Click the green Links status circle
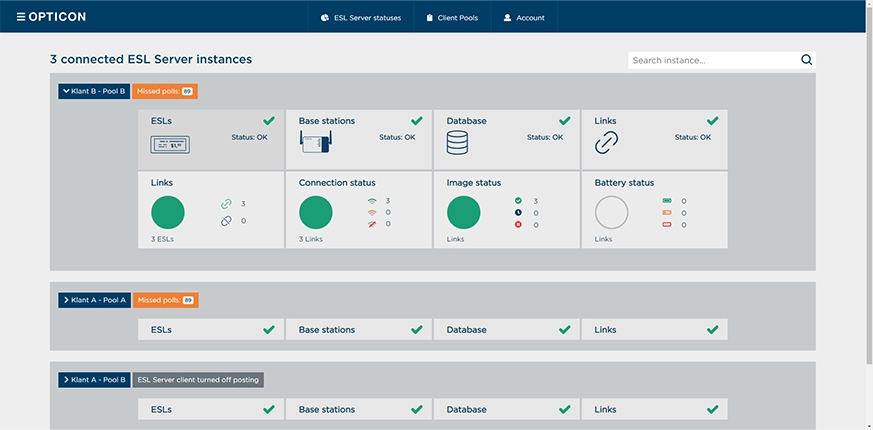 [x=168, y=212]
